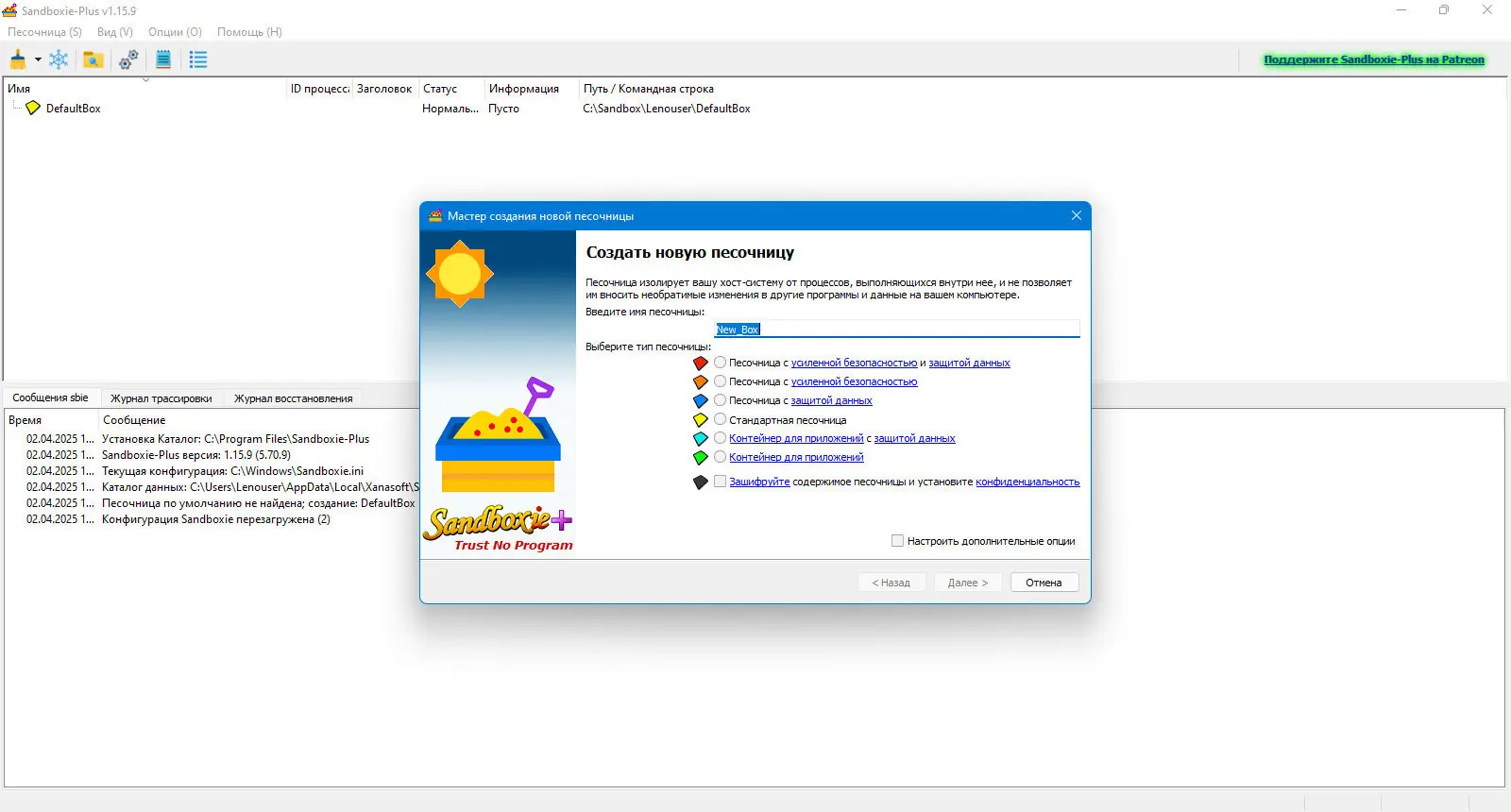Open усиленной безопасностью link on the orange row

click(x=854, y=381)
